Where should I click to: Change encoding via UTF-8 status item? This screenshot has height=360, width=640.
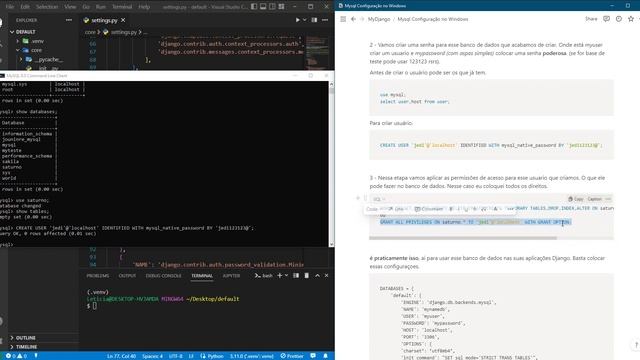point(176,356)
